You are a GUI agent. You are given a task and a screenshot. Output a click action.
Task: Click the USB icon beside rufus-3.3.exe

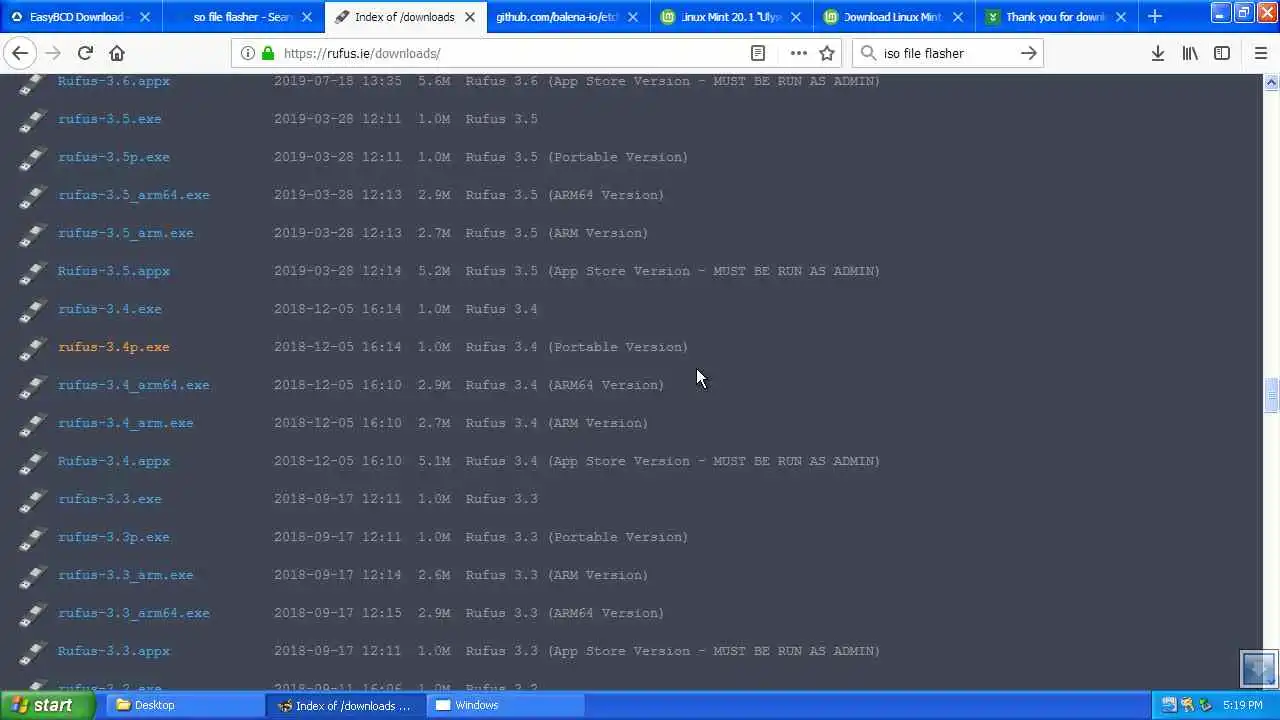[32, 501]
